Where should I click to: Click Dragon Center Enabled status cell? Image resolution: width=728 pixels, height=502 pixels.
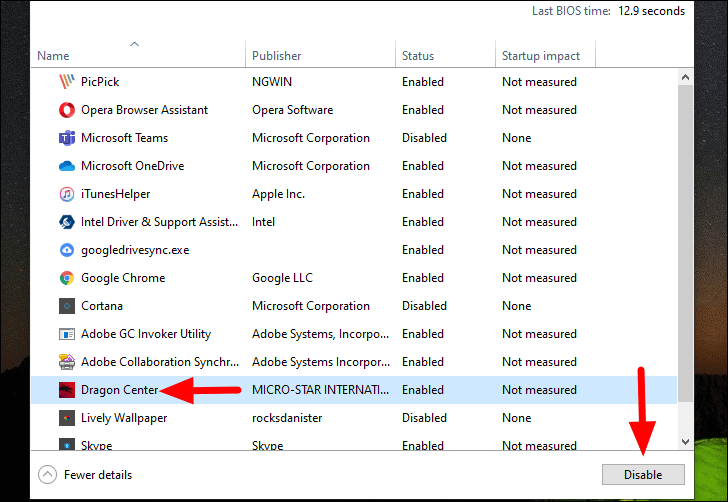pos(423,390)
